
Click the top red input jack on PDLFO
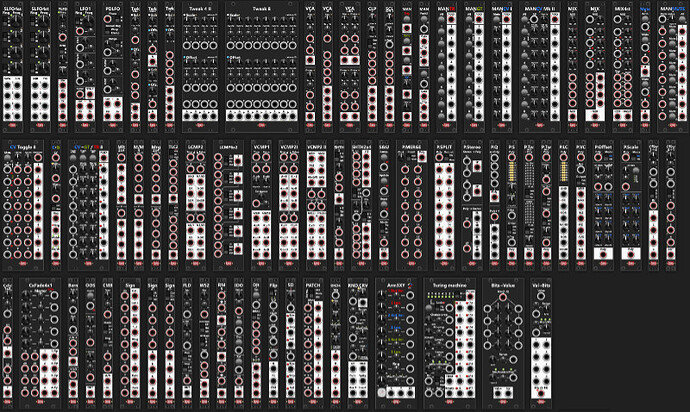tap(107, 19)
